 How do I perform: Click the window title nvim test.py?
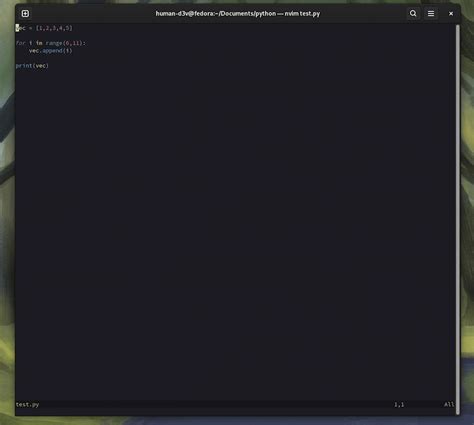pos(238,14)
